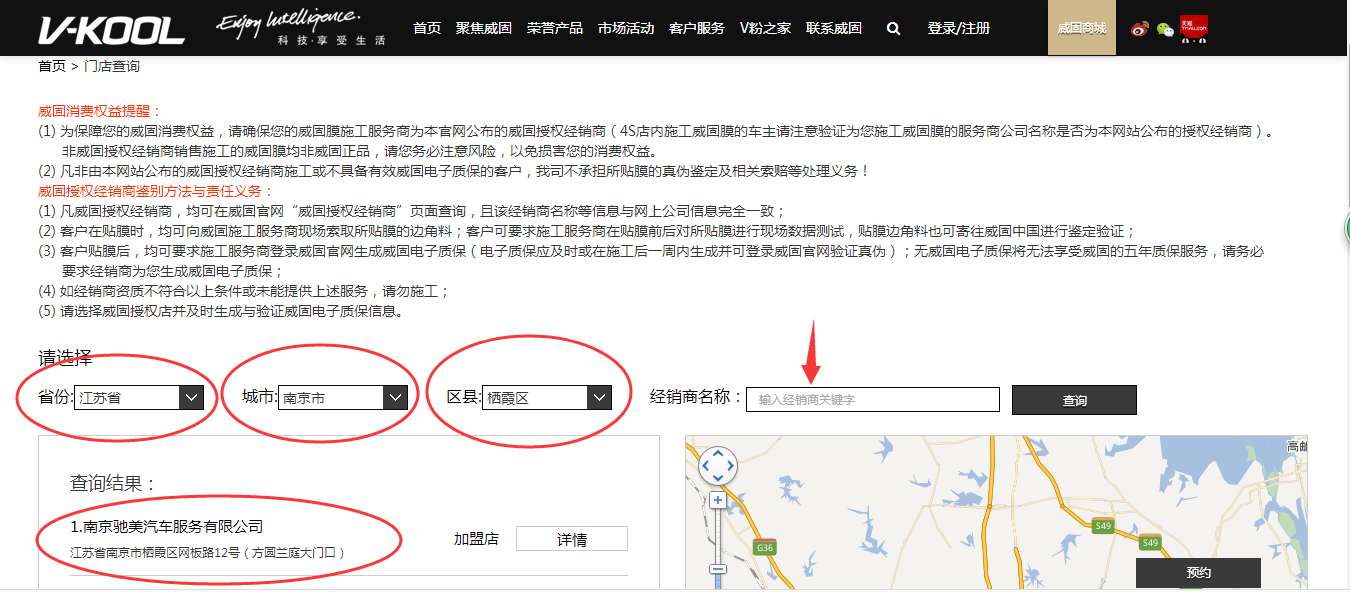Click the map zoom slider track
Viewport: 1350px width, 592px height.
point(717,535)
